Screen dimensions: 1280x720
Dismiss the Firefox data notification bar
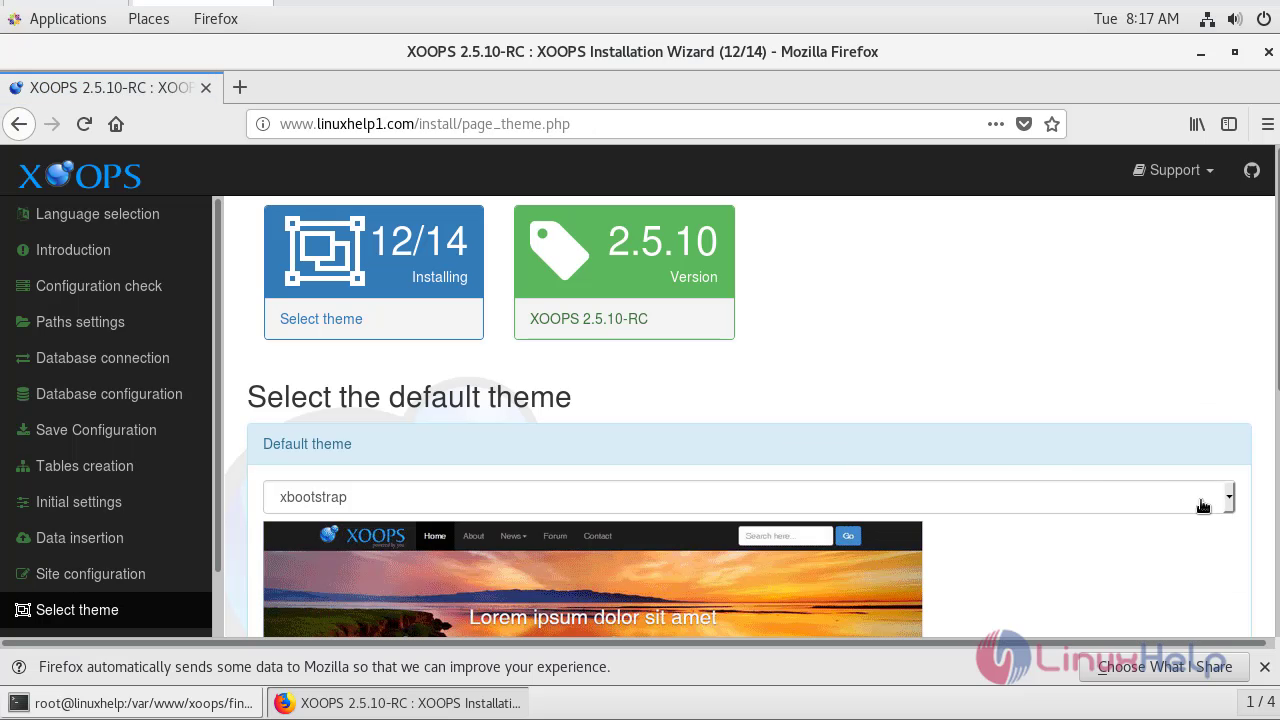click(x=1264, y=667)
